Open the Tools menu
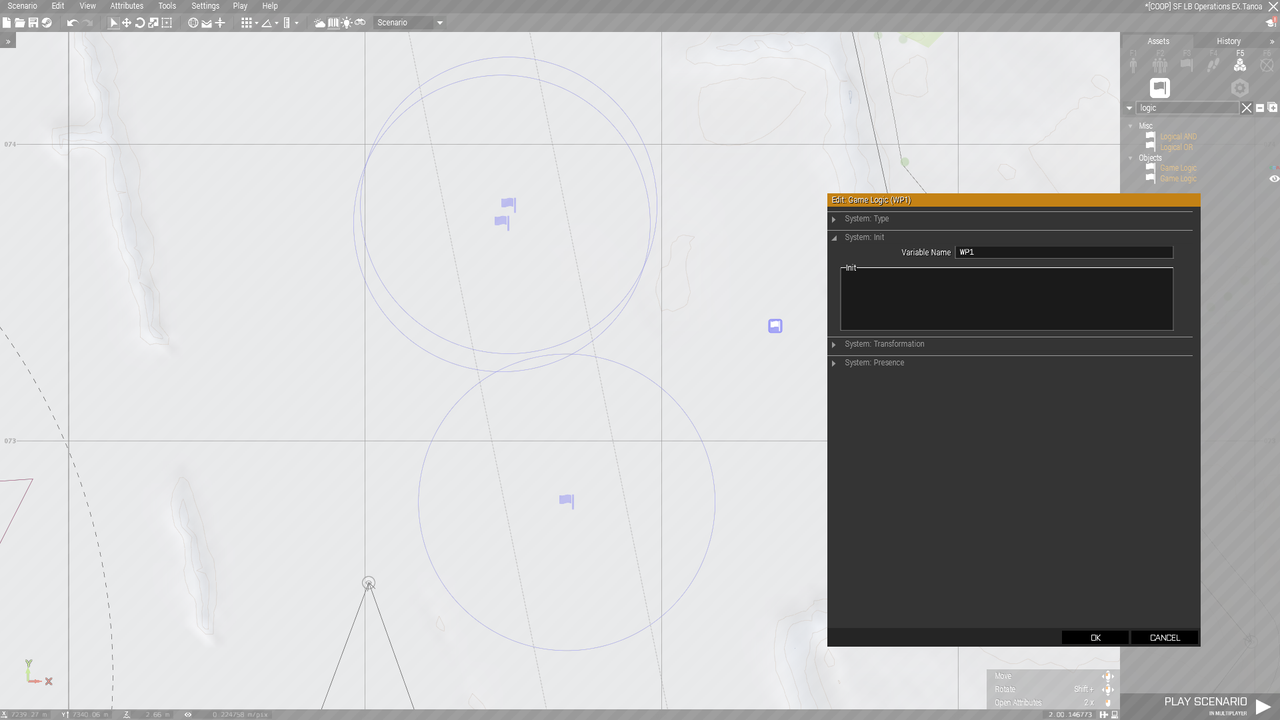This screenshot has height=720, width=1280. click(x=167, y=6)
